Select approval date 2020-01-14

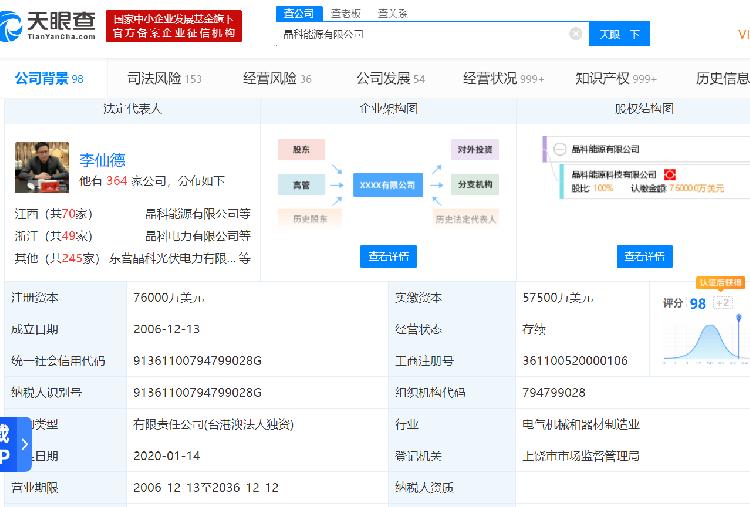(166, 456)
